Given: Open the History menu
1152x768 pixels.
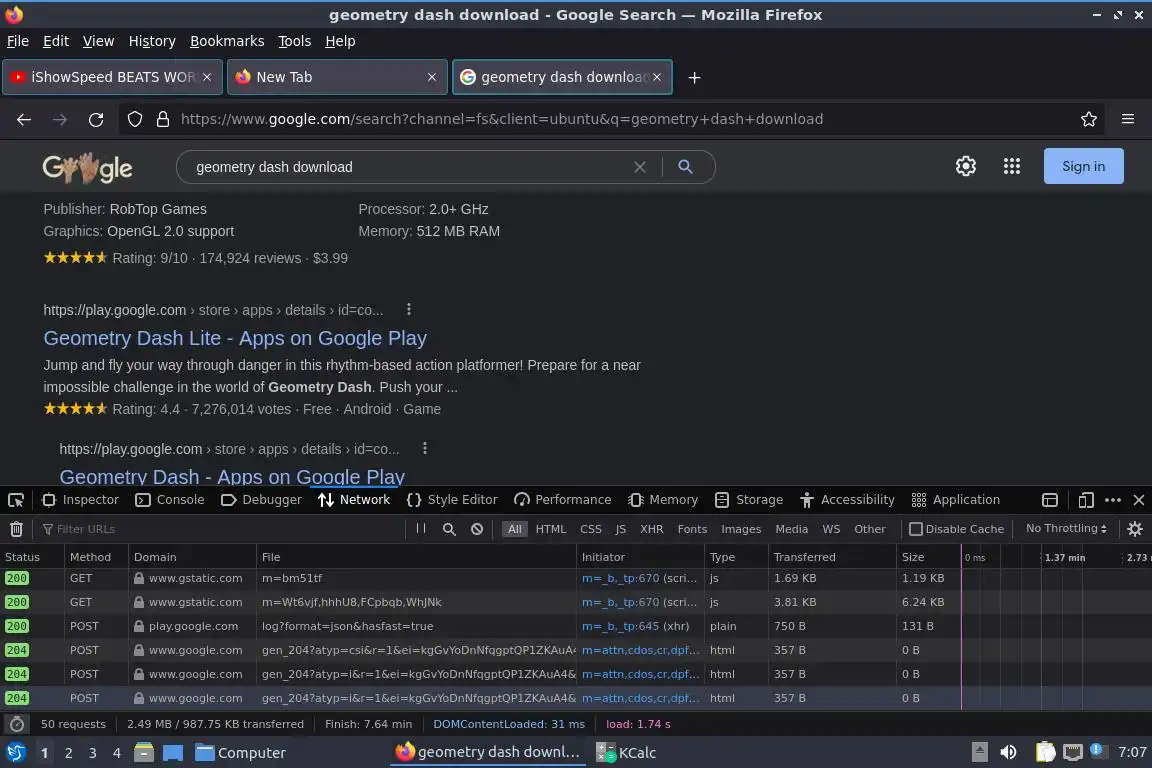Looking at the screenshot, I should [152, 41].
